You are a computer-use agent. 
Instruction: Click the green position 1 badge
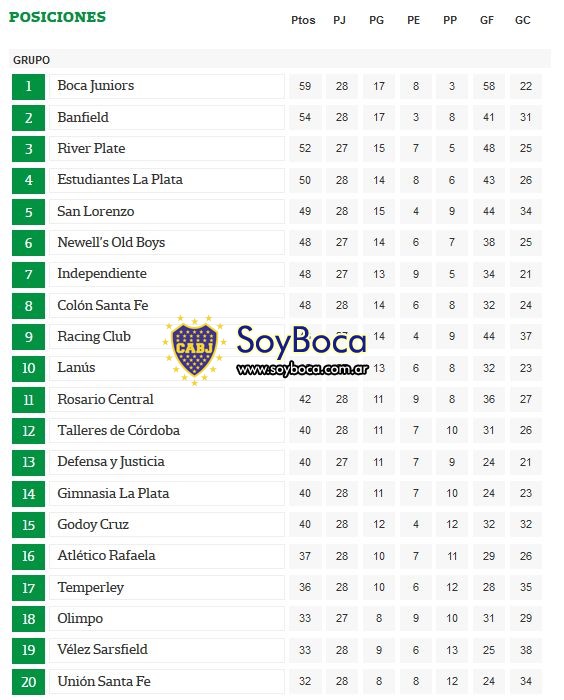pos(28,86)
